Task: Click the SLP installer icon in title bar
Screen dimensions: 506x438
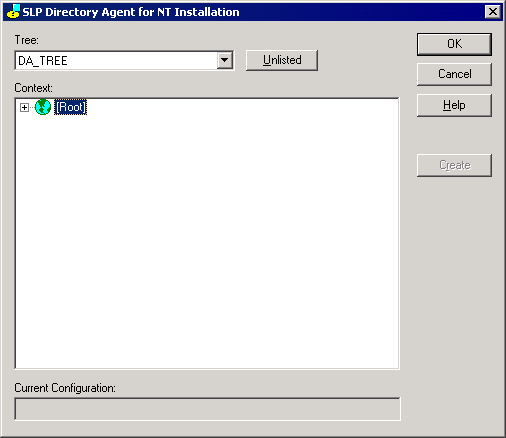Action: pos(13,12)
